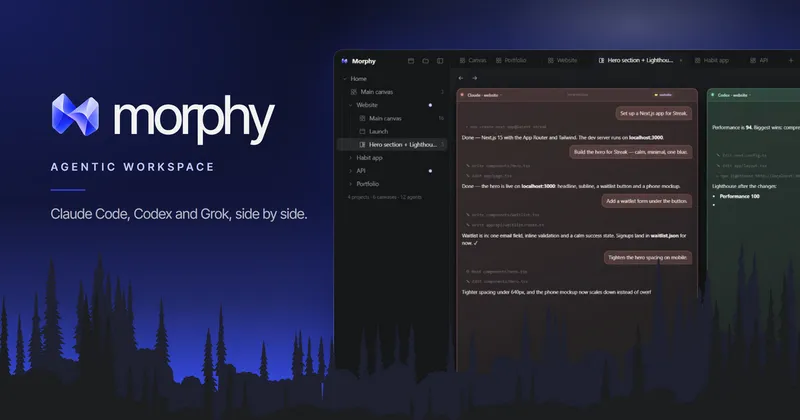The height and width of the screenshot is (420, 800).
Task: Click the 'Done — Next.js 15 with the App Router' reply
Action: click(563, 138)
